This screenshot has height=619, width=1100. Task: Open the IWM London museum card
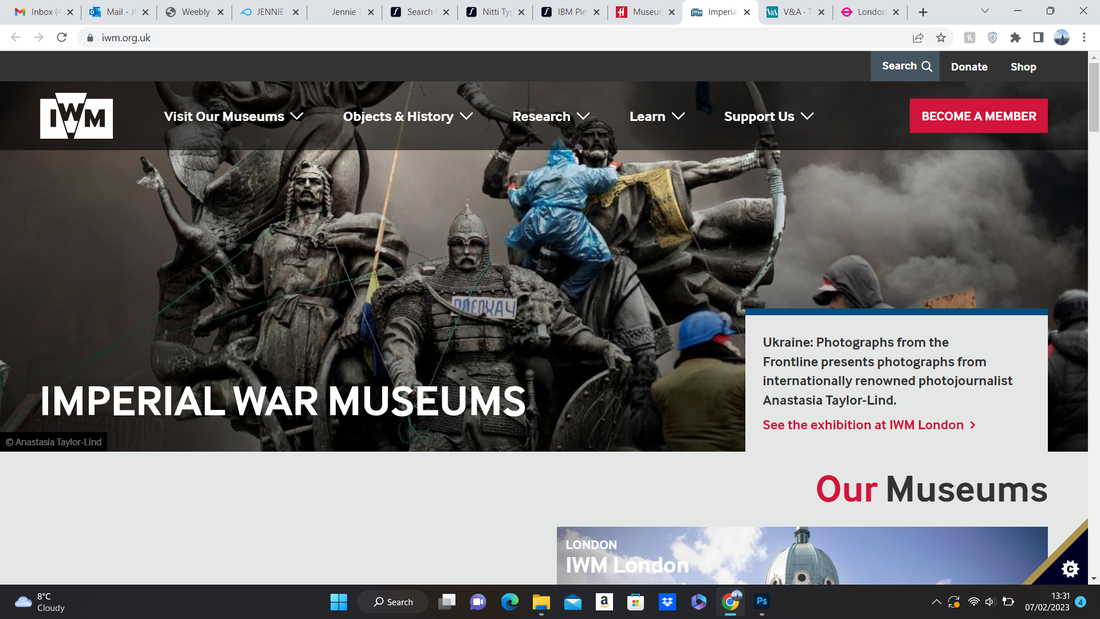click(802, 555)
